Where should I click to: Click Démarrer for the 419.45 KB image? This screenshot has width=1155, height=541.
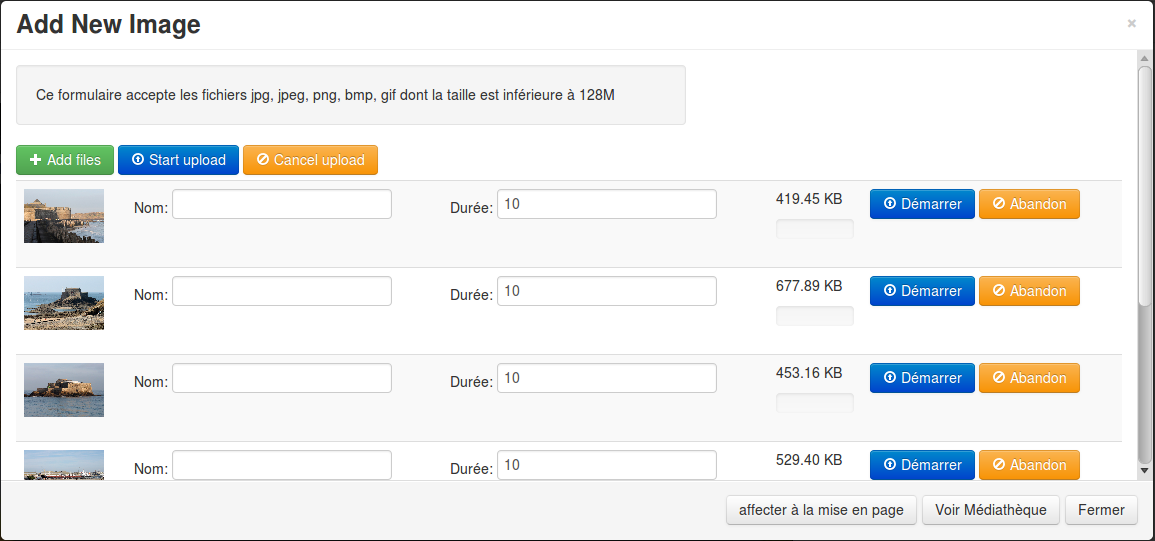pos(922,204)
